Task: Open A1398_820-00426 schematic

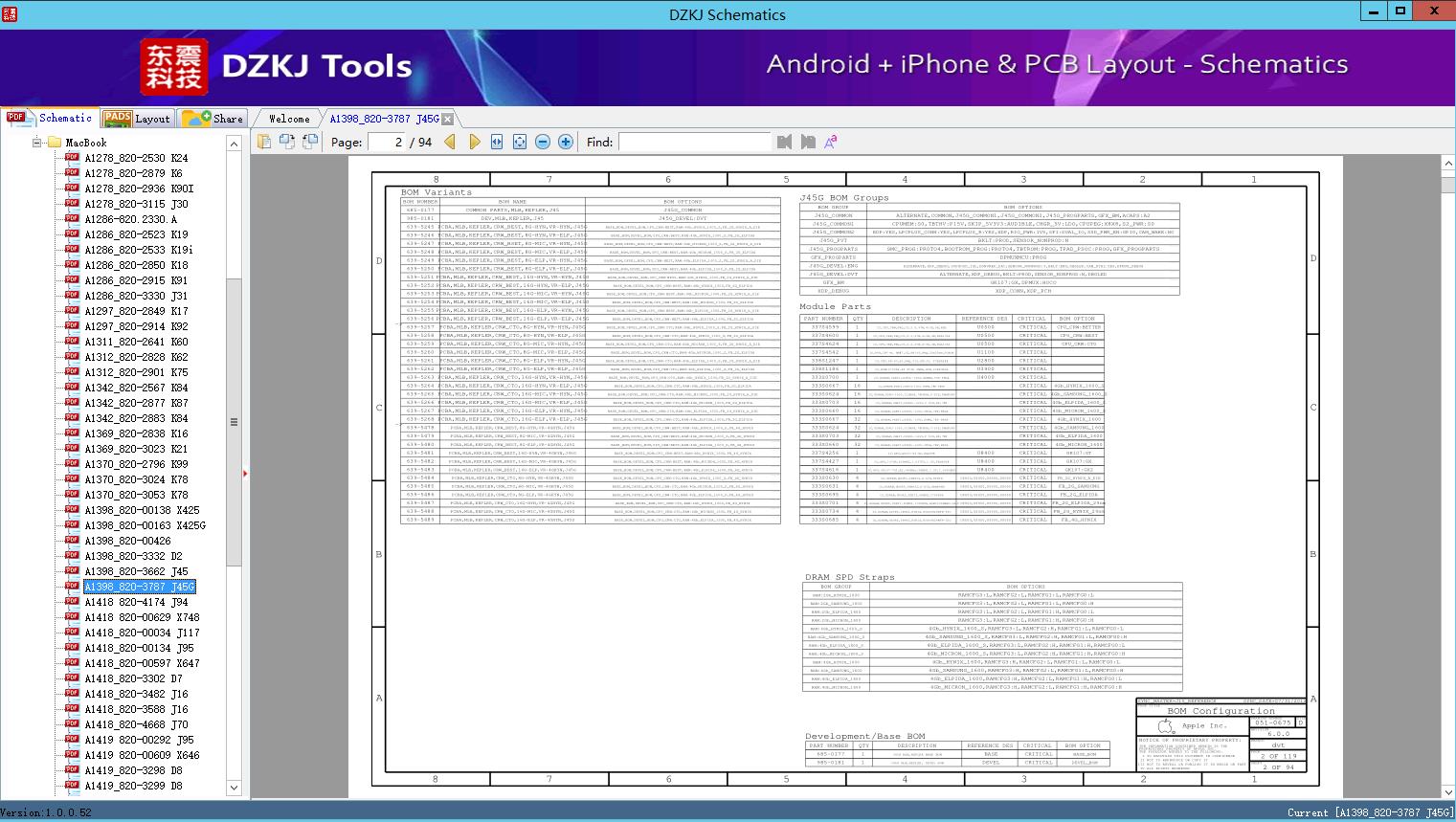Action: coord(127,541)
